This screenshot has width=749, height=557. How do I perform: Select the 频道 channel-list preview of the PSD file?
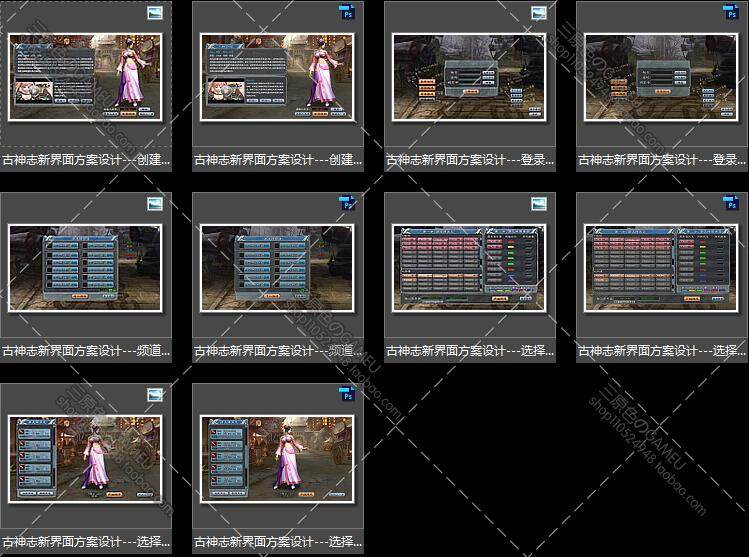(x=278, y=268)
